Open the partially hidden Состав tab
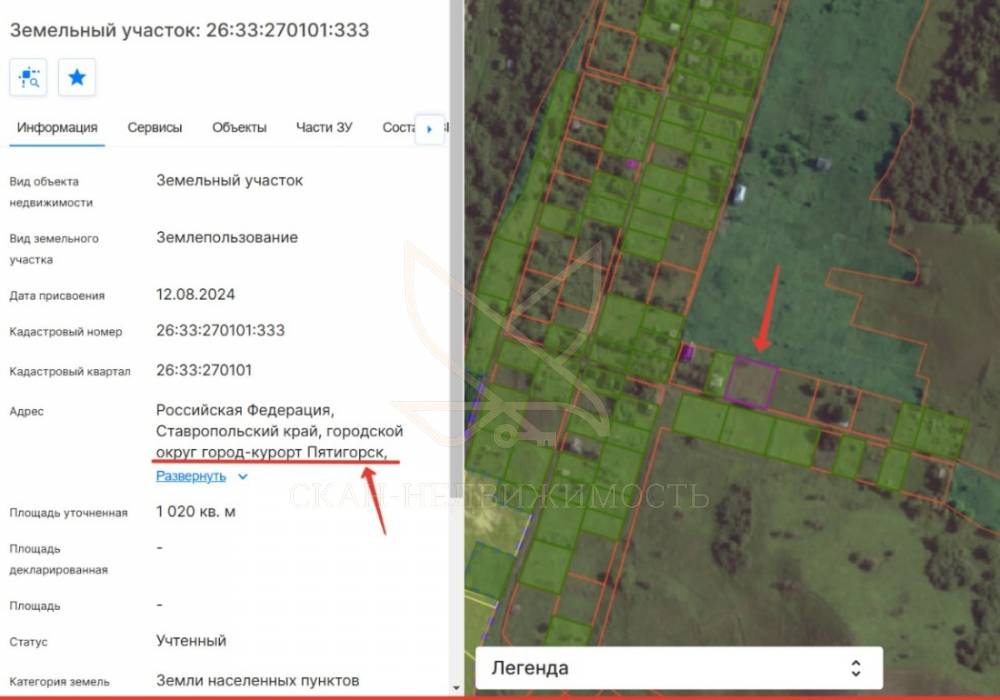This screenshot has width=1000, height=700. pos(399,128)
